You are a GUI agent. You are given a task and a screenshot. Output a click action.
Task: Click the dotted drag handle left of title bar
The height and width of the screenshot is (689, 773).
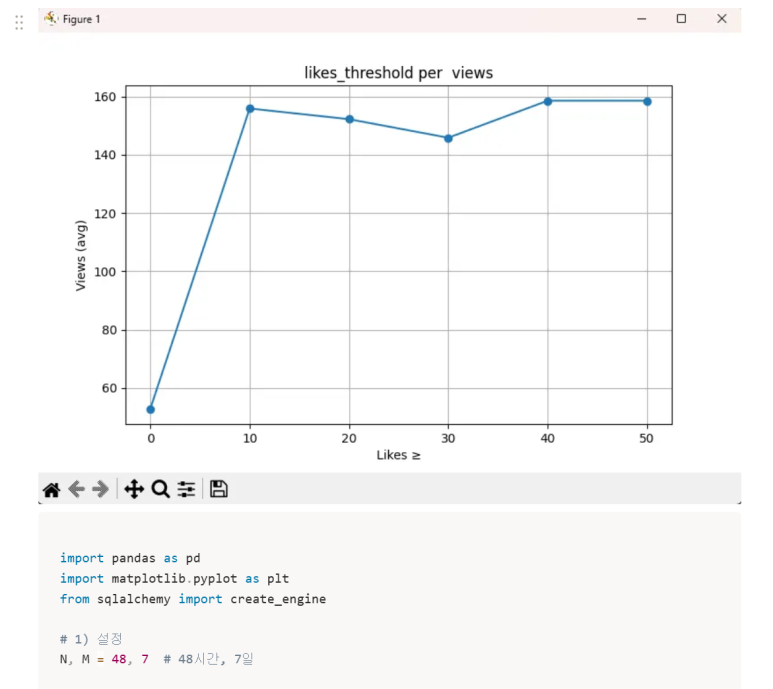point(19,21)
